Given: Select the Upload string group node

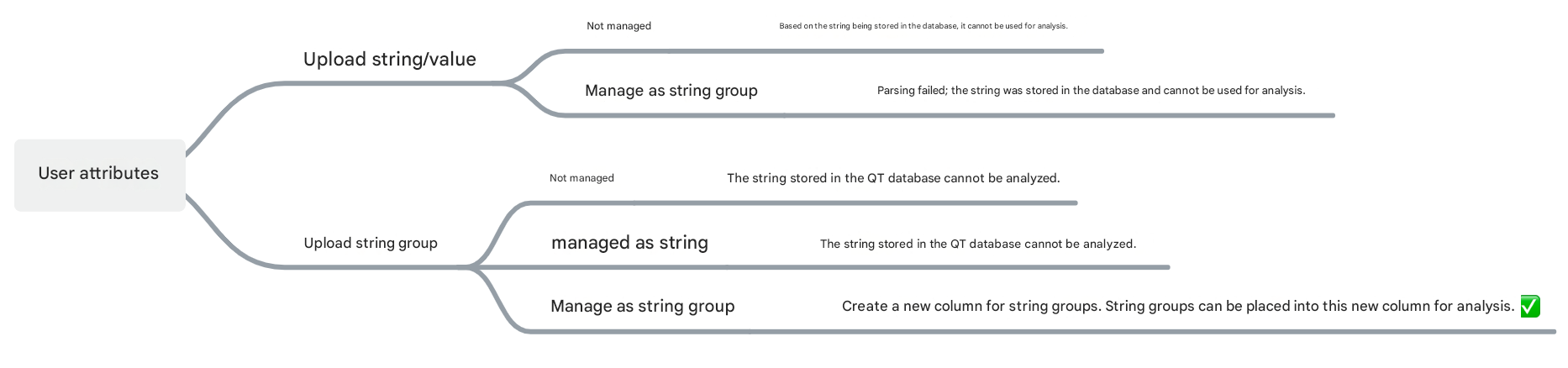Looking at the screenshot, I should pos(371,243).
